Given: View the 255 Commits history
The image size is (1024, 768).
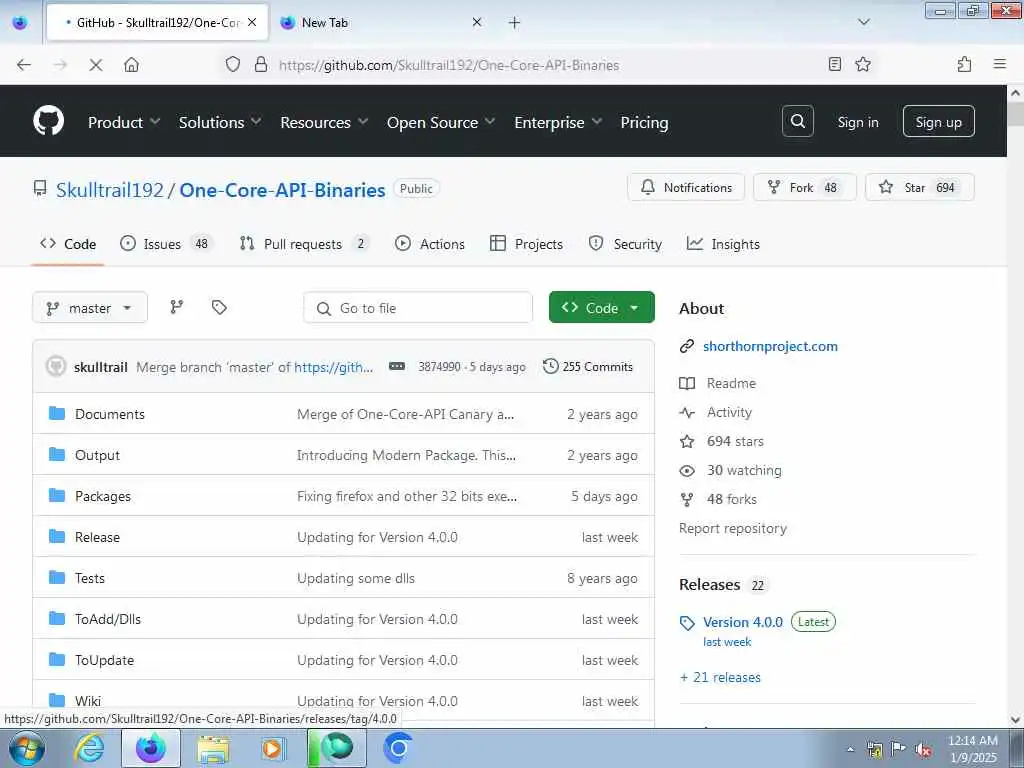Looking at the screenshot, I should pos(588,366).
